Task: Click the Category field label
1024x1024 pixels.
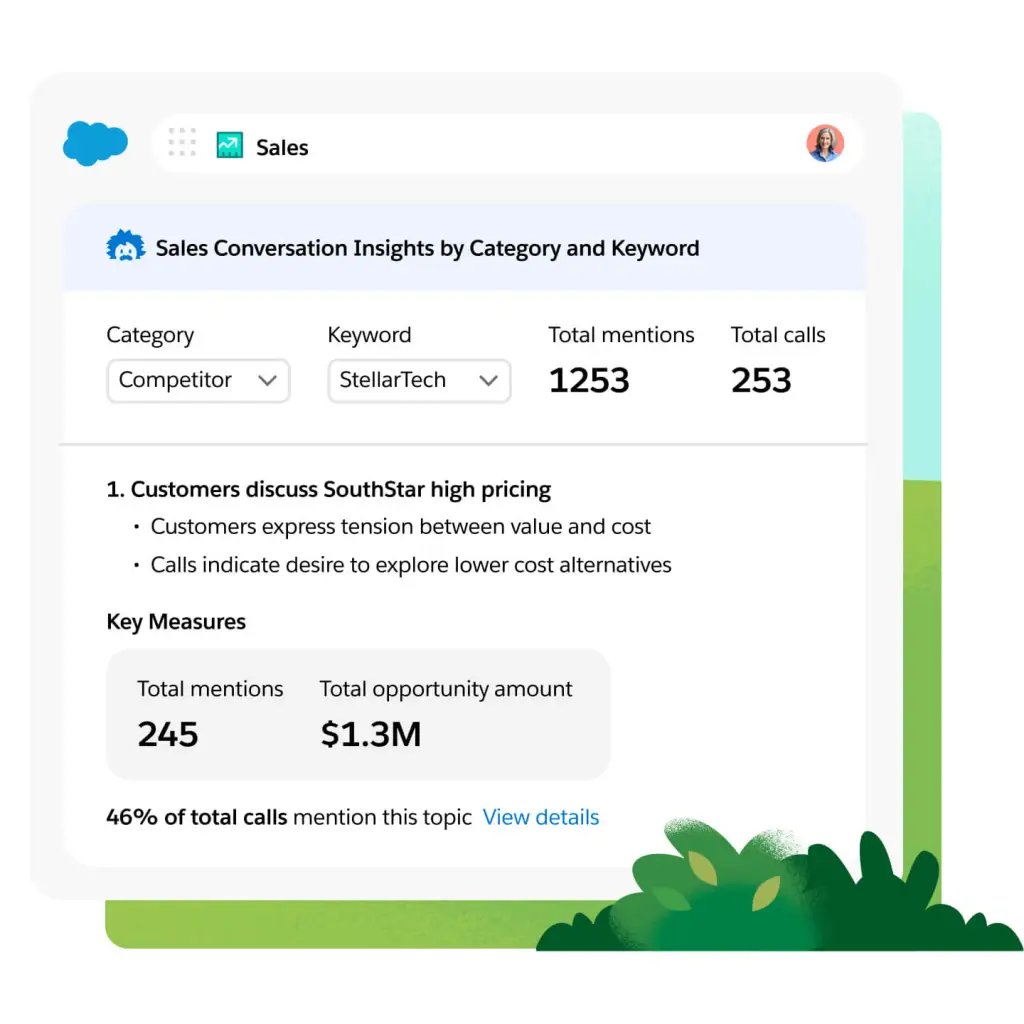Action: [150, 336]
